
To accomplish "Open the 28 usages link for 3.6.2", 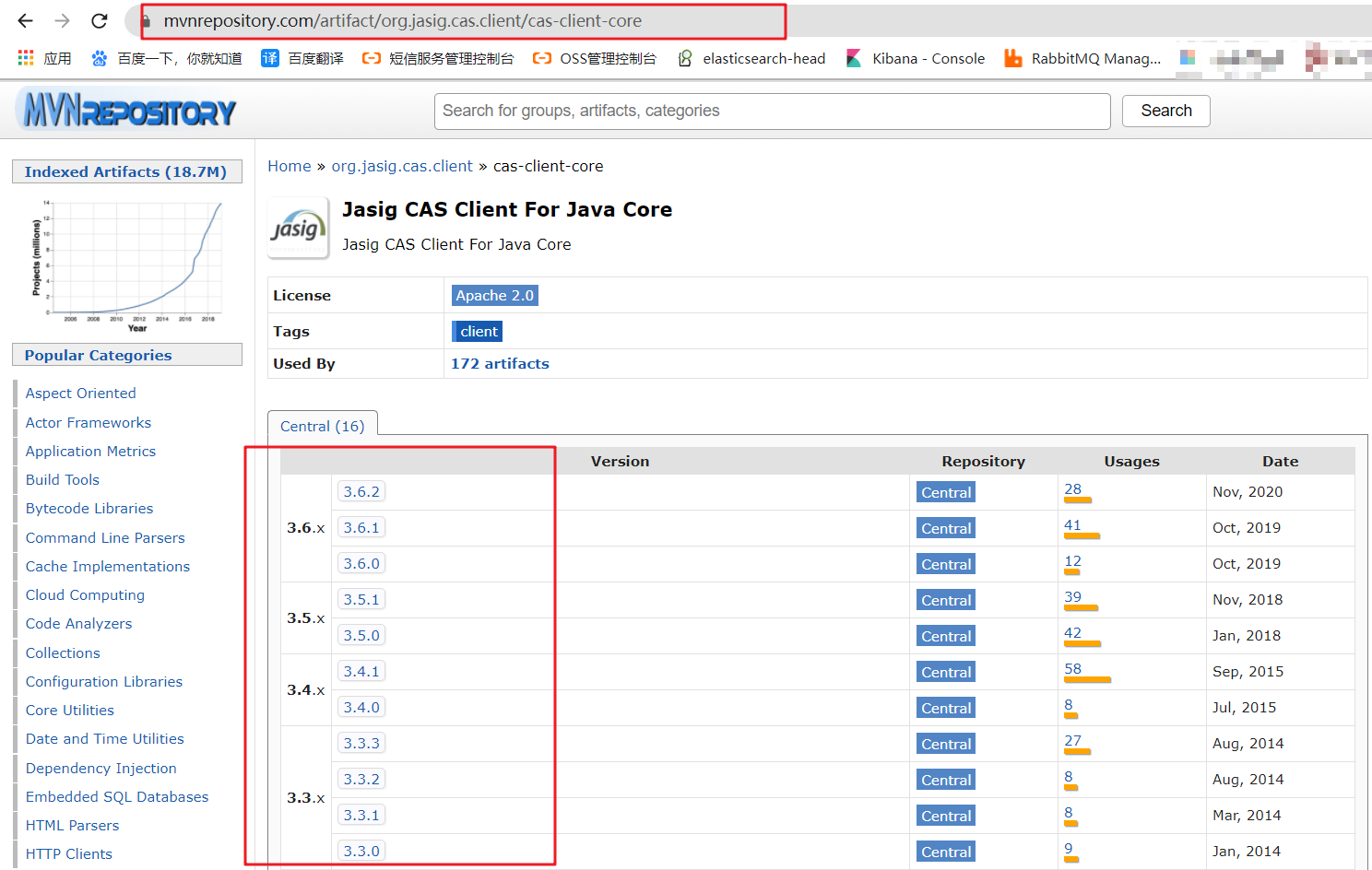I will point(1073,488).
